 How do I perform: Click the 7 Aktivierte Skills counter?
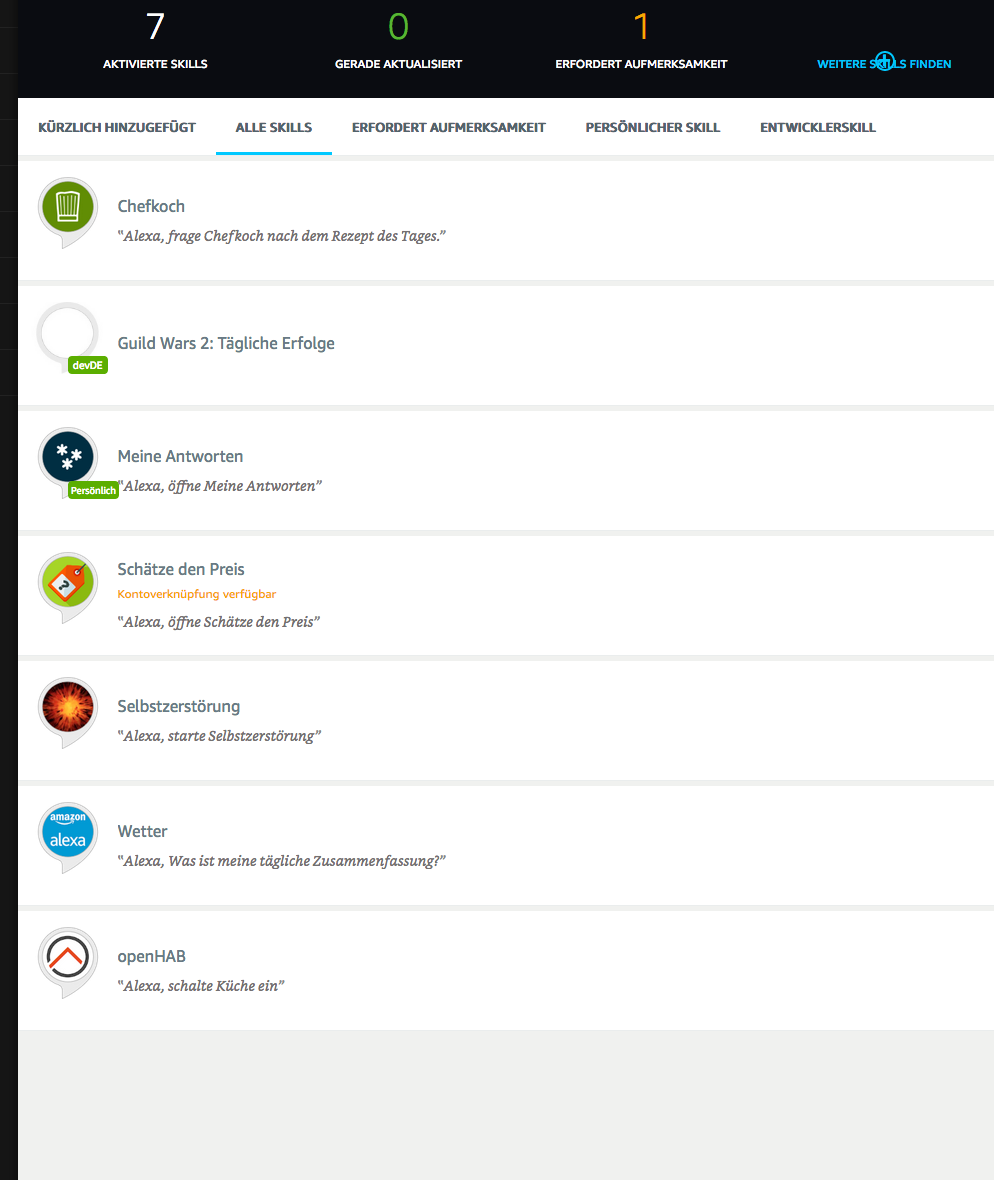coord(155,40)
